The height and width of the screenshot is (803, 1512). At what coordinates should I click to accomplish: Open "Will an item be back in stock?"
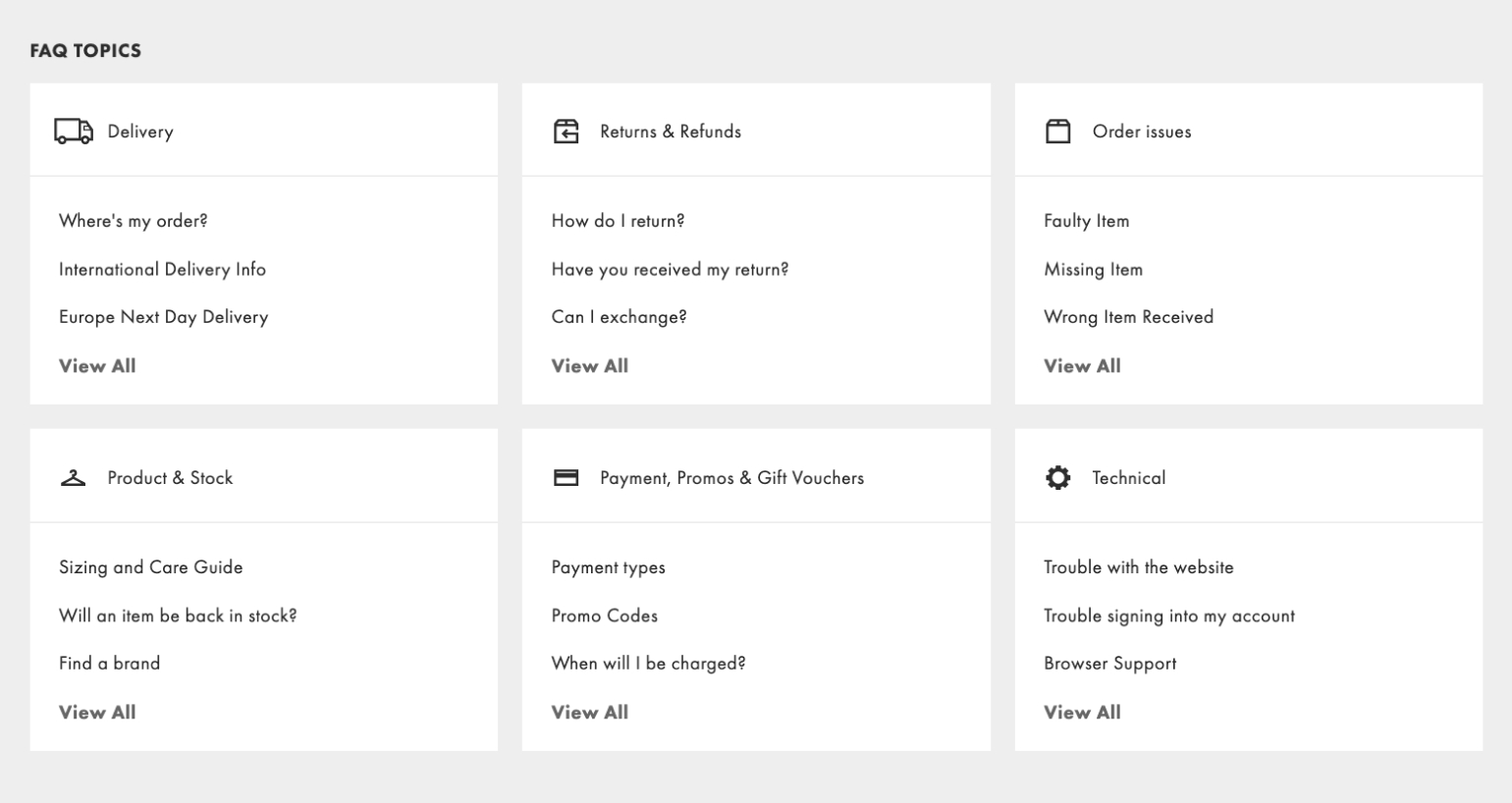(178, 616)
